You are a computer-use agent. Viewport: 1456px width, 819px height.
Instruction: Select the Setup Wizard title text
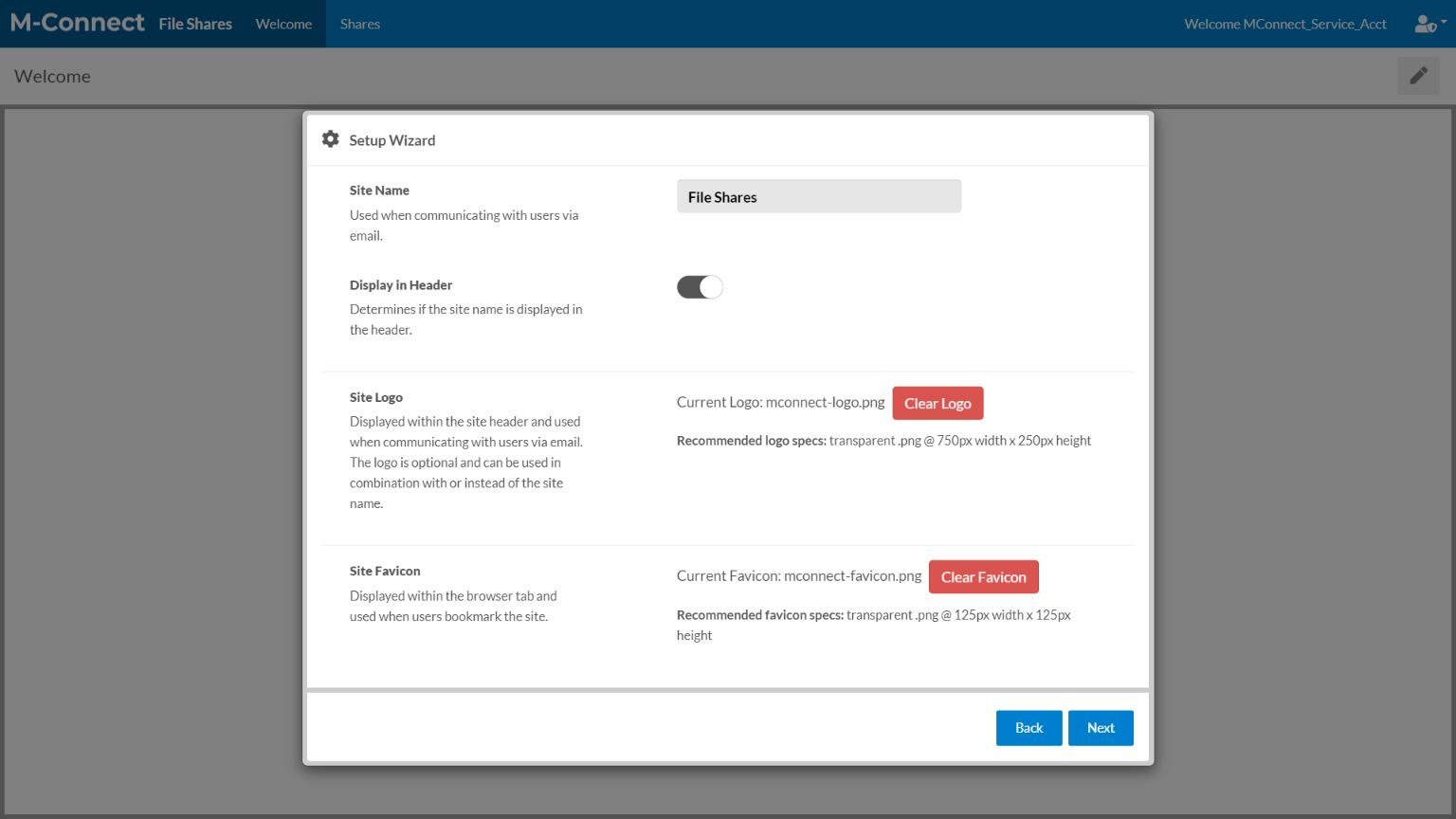[392, 140]
